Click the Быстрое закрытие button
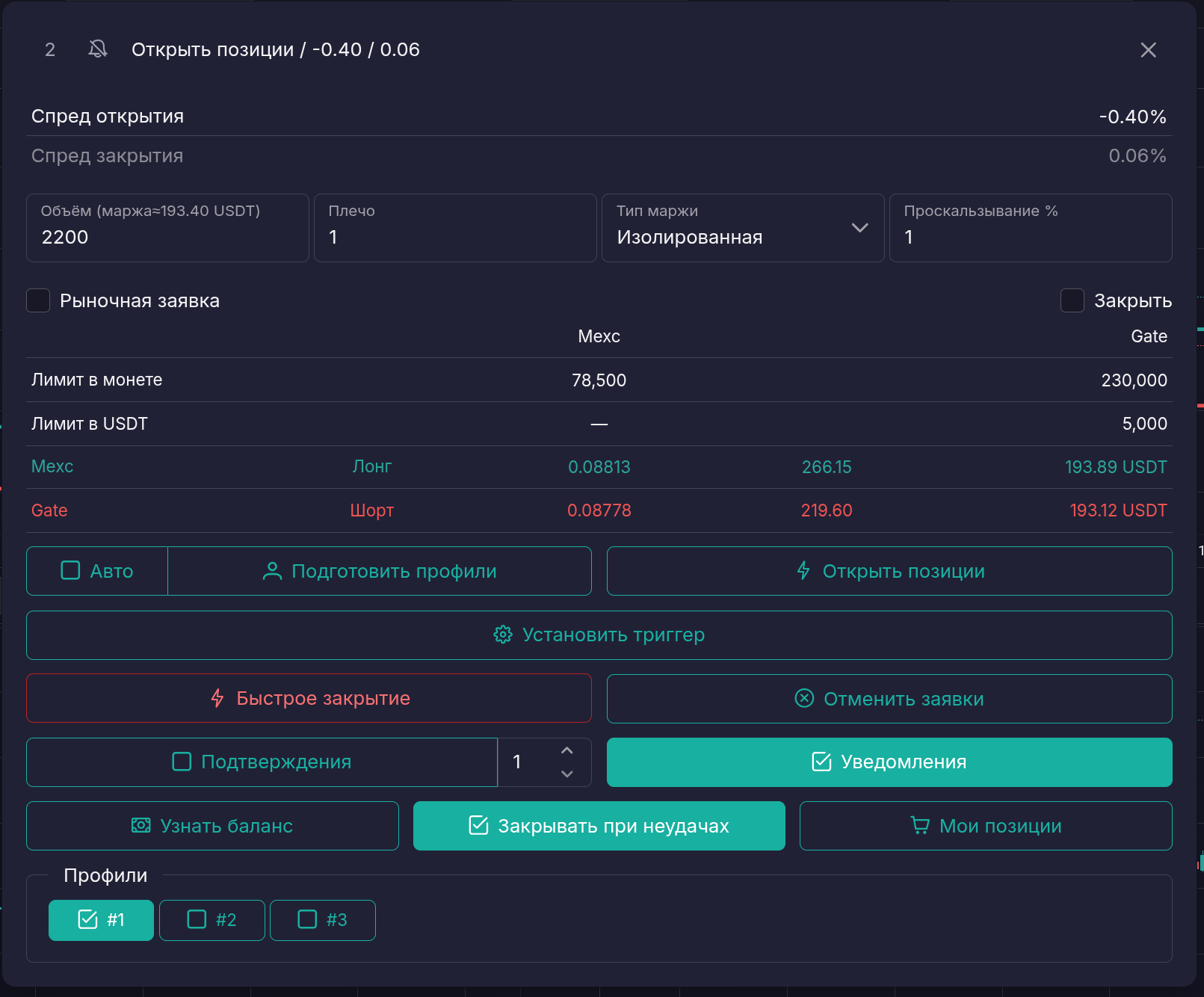 (x=309, y=698)
